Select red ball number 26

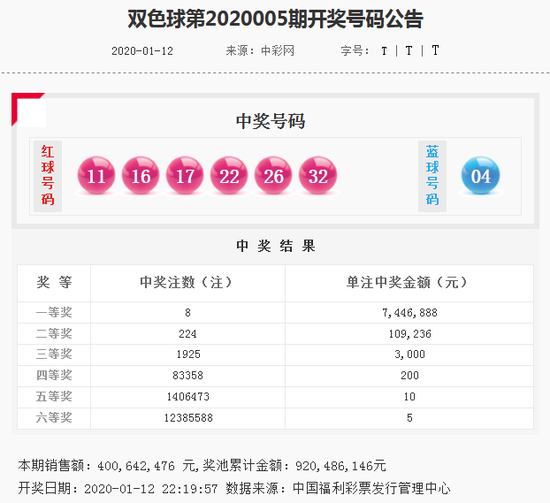pos(273,175)
